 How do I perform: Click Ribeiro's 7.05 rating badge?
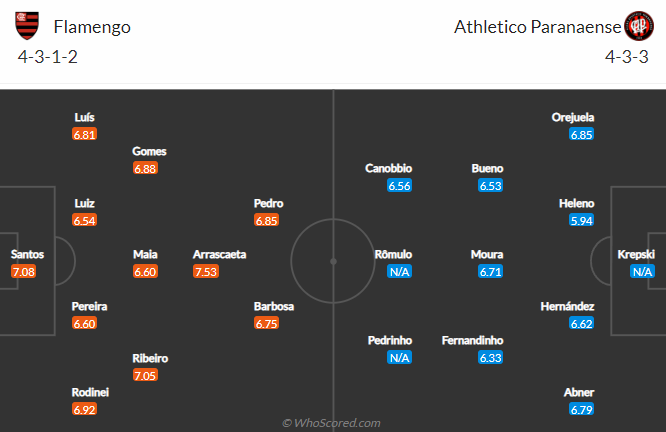coord(145,375)
